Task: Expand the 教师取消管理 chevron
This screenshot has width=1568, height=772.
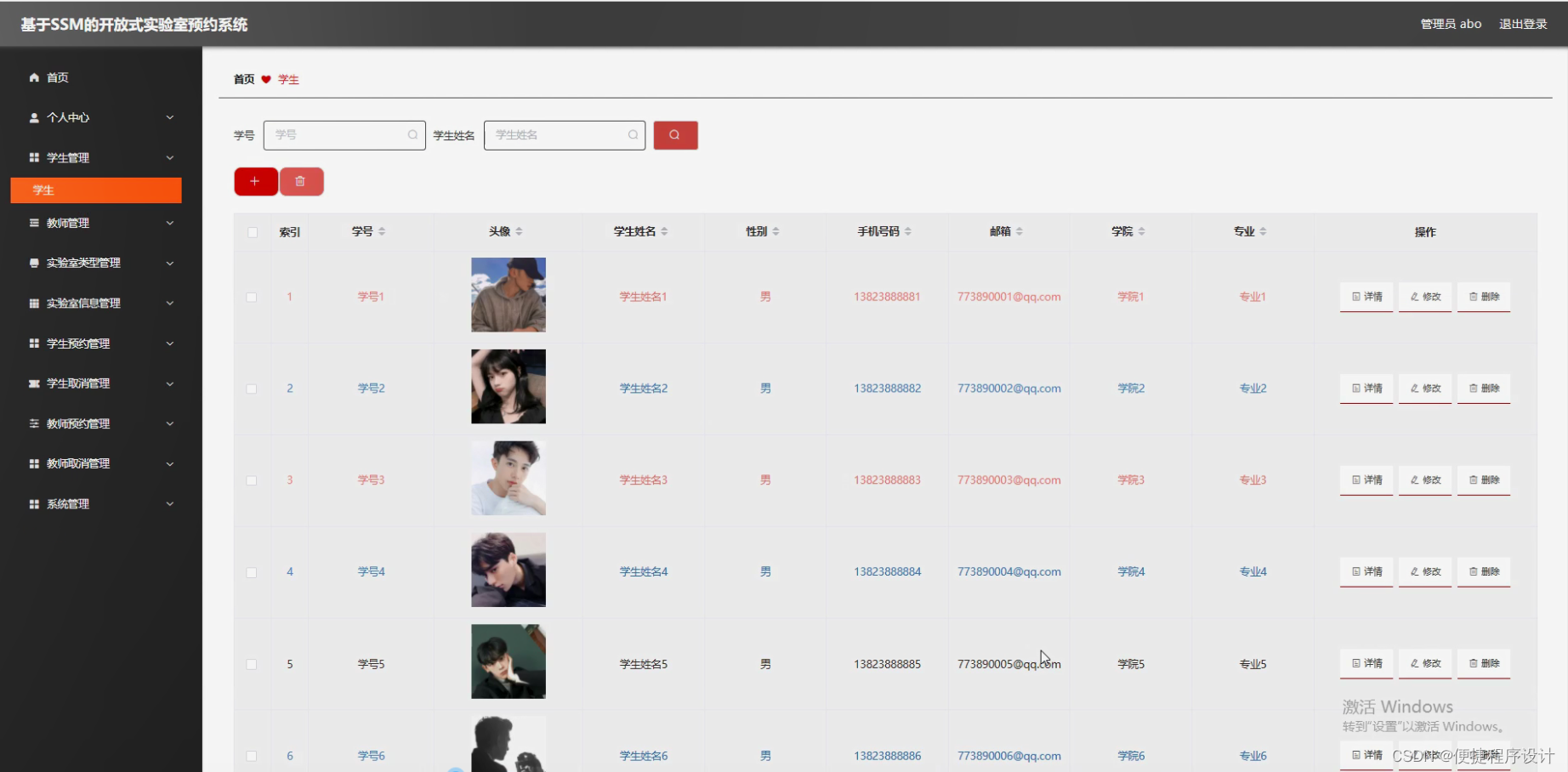Action: 170,463
